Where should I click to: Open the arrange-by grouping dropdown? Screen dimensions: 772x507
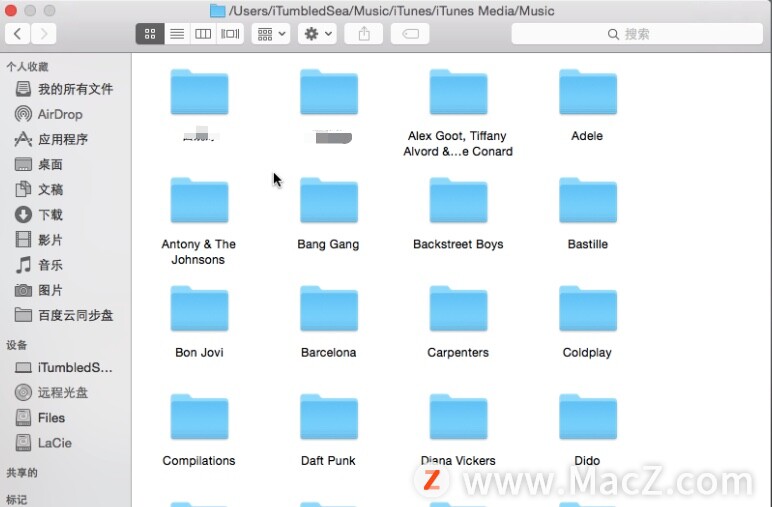(271, 33)
